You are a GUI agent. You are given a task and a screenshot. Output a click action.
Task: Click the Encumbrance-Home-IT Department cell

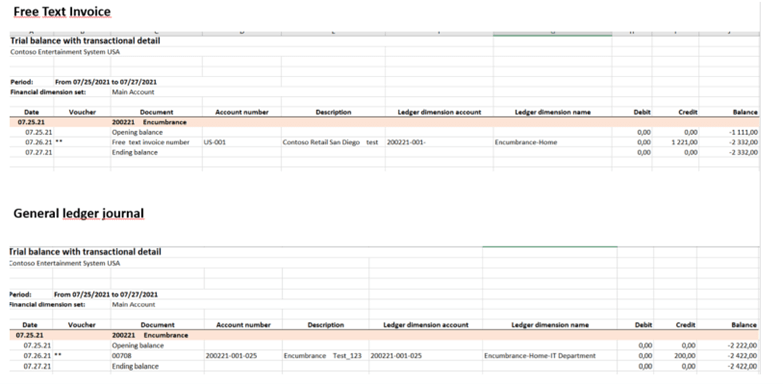540,356
